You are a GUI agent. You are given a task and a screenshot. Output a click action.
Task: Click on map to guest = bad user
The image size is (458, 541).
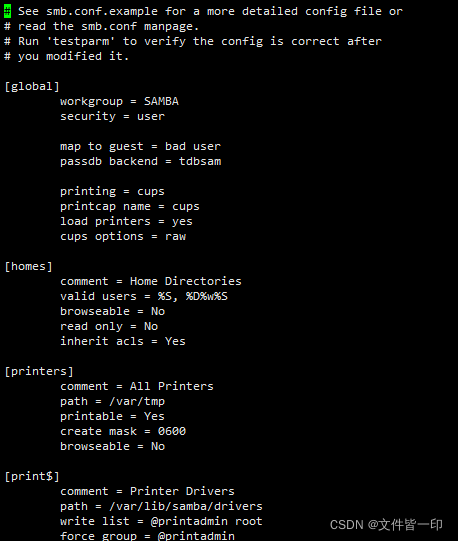140,146
